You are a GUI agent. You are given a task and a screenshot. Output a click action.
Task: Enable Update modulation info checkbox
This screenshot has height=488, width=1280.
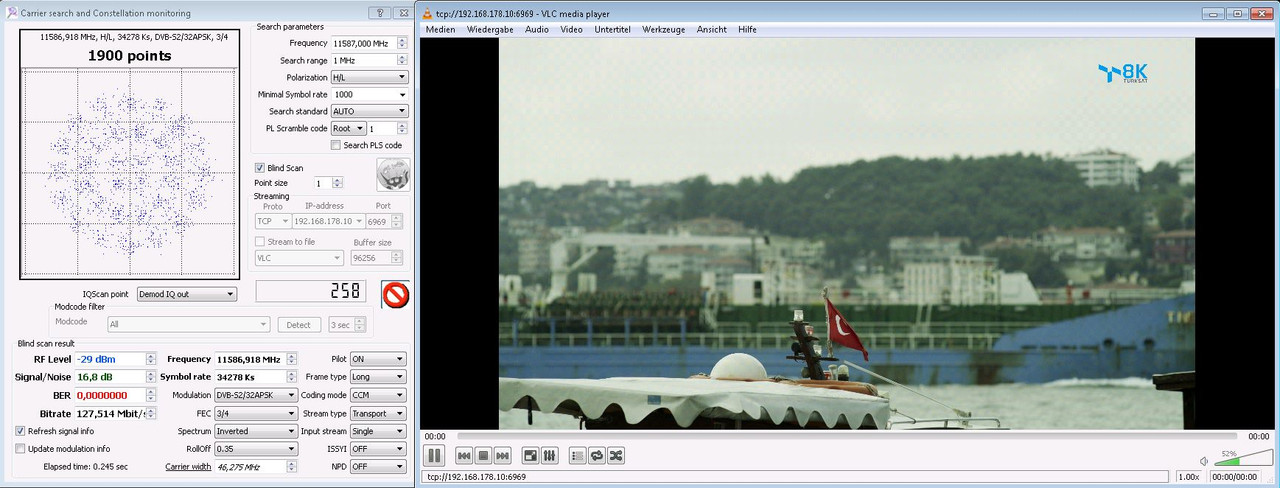(20, 449)
